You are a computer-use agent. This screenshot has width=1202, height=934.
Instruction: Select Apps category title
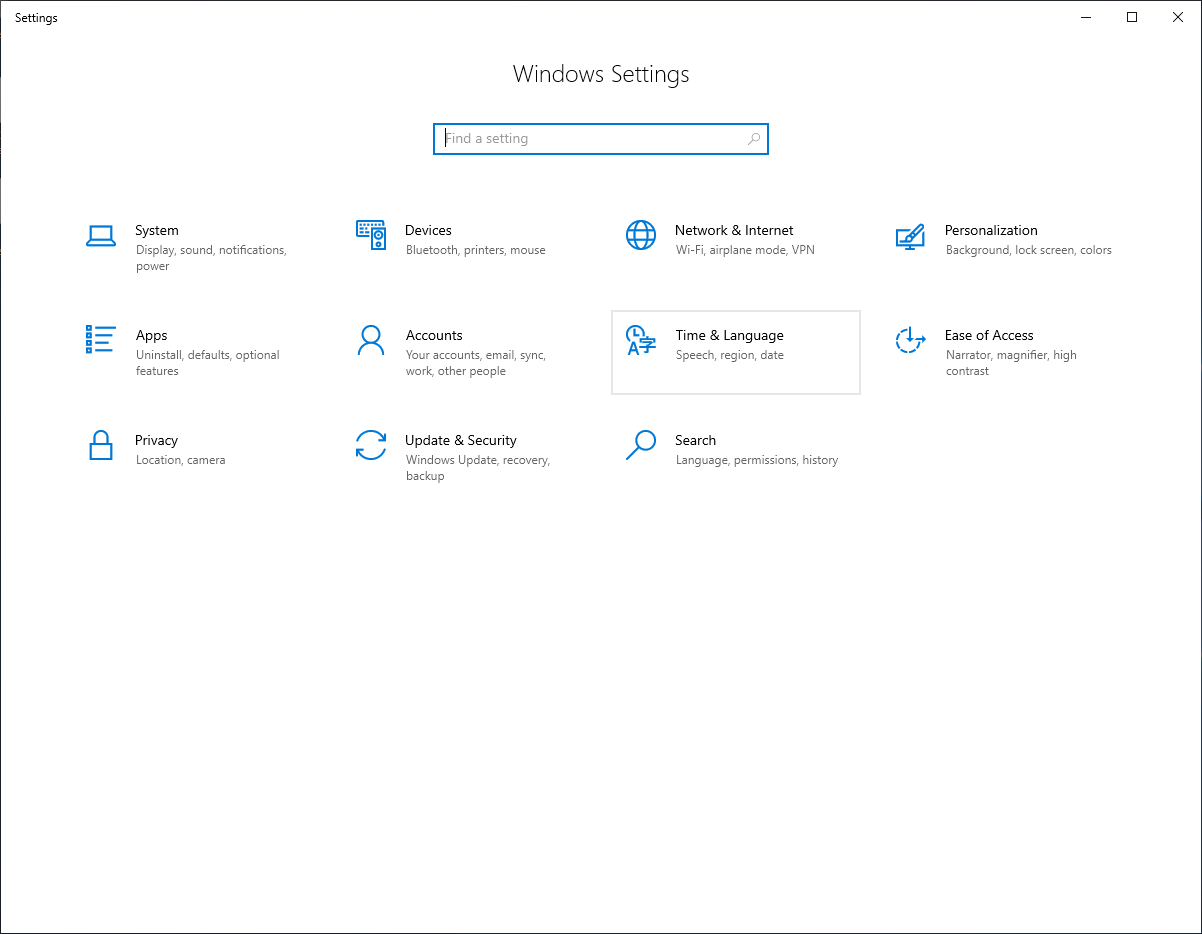(152, 335)
